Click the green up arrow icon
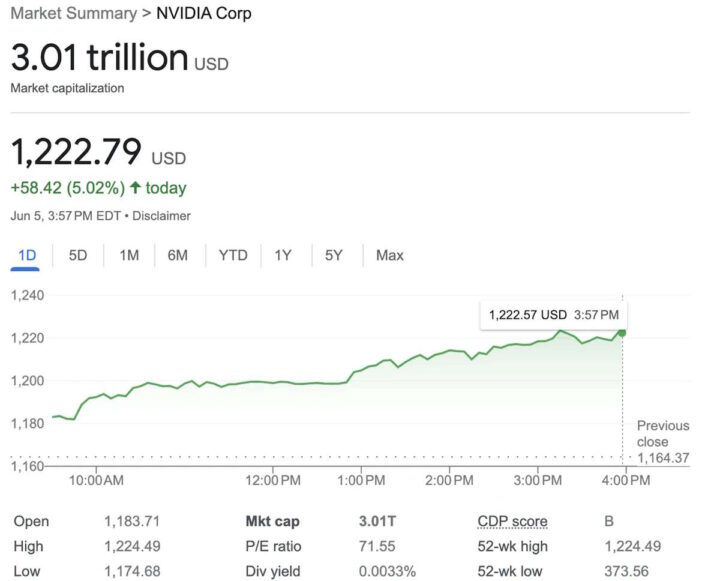The width and height of the screenshot is (720, 581). (x=135, y=187)
